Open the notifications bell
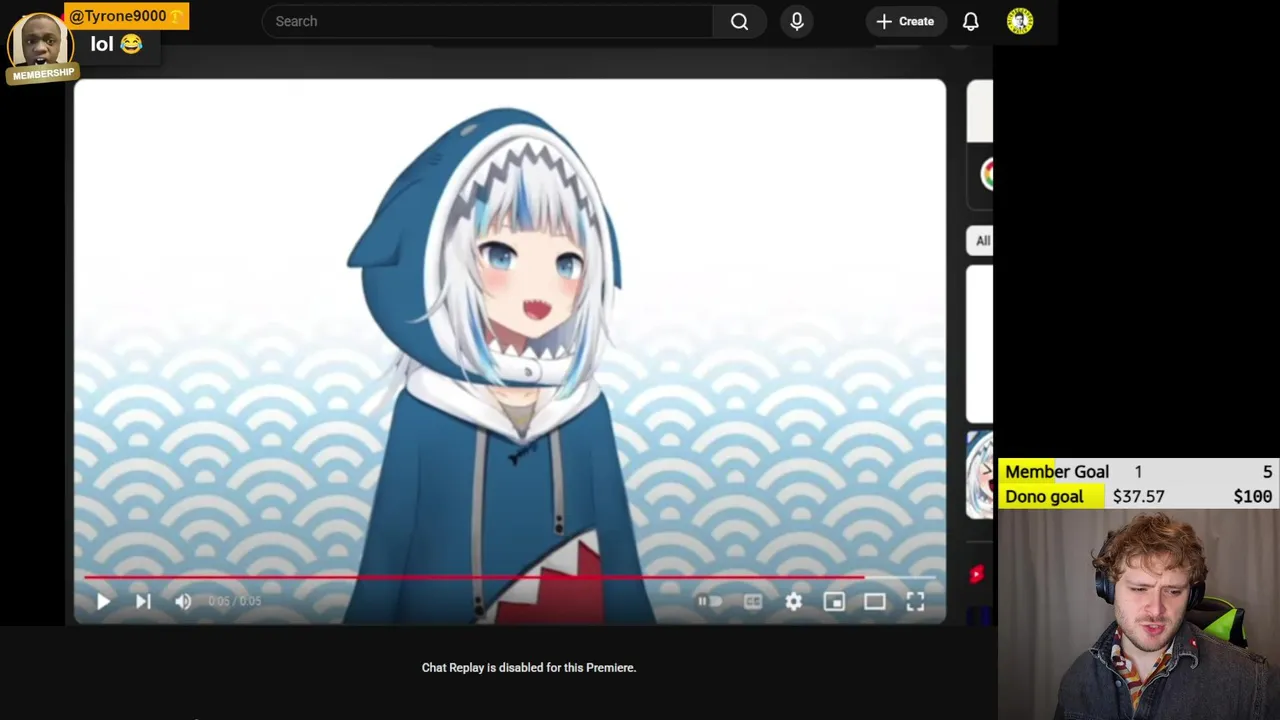1280x720 pixels. coord(971,21)
